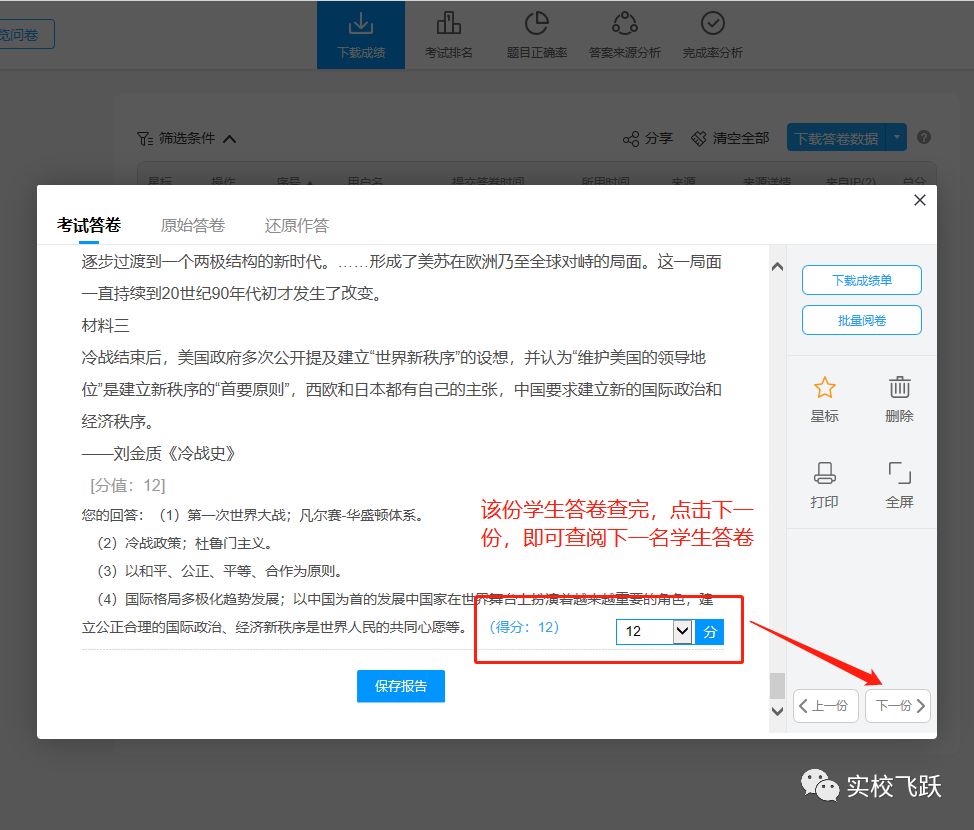
Task: Open the 答案来源分析 answer source analysis
Action: pyautogui.click(x=624, y=34)
